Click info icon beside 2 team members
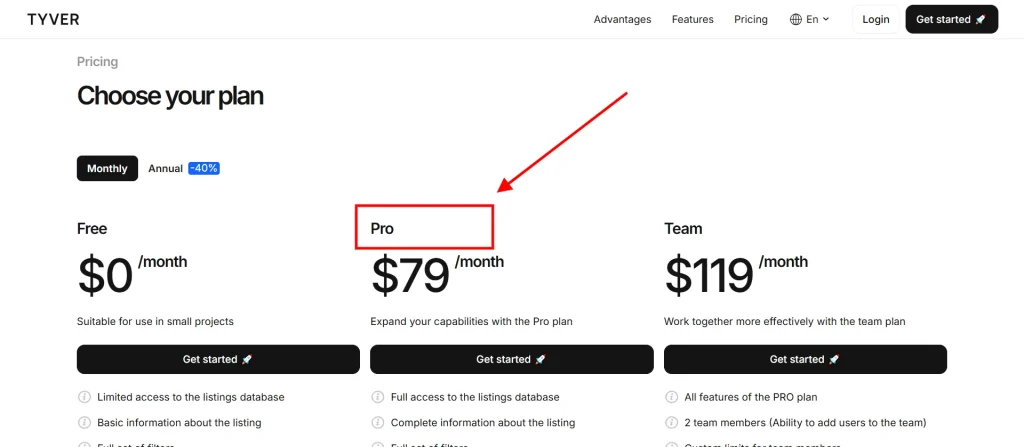This screenshot has height=447, width=1024. pos(671,423)
